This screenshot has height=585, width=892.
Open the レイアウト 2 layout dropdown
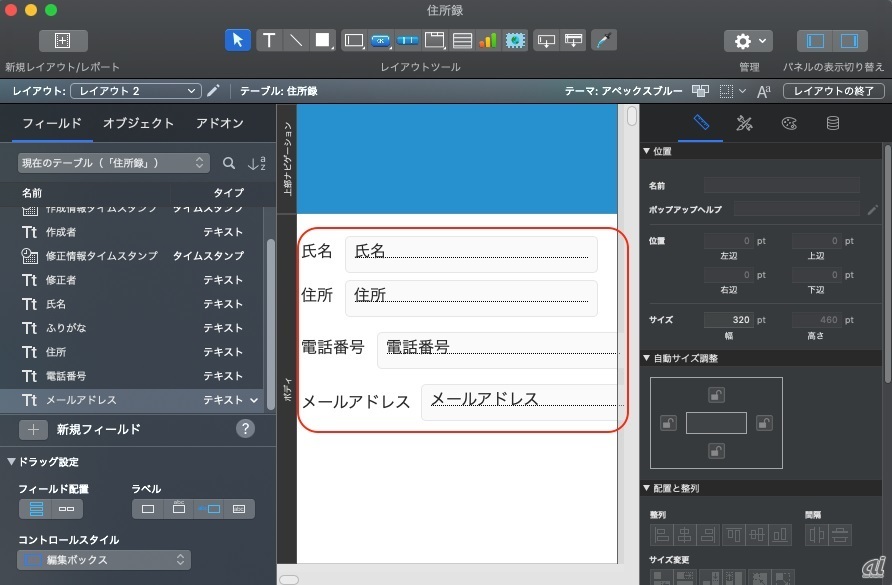tap(136, 91)
